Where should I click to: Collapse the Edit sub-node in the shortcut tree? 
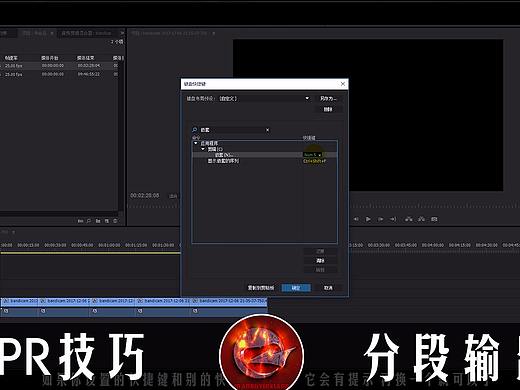point(203,149)
